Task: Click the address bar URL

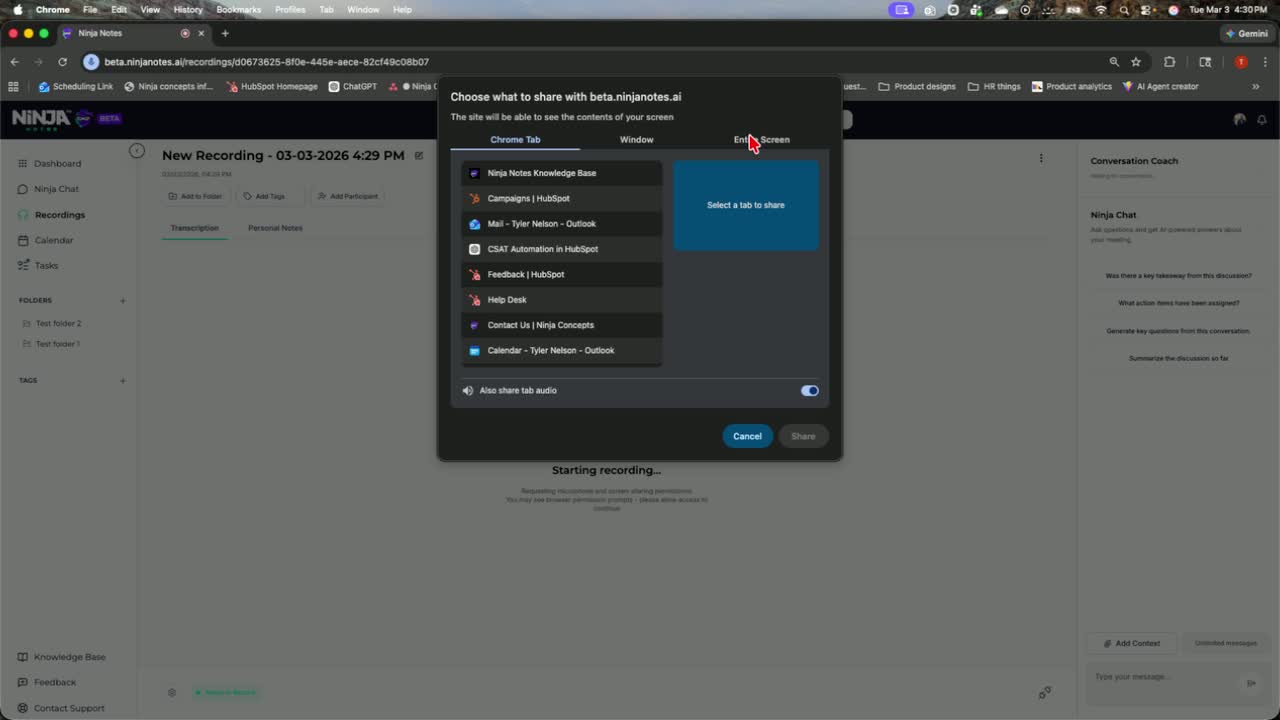Action: 267,62
